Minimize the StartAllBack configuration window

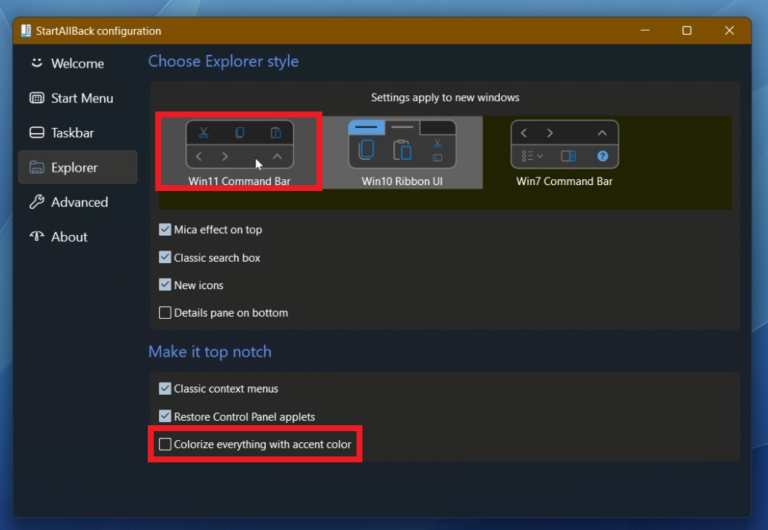645,30
